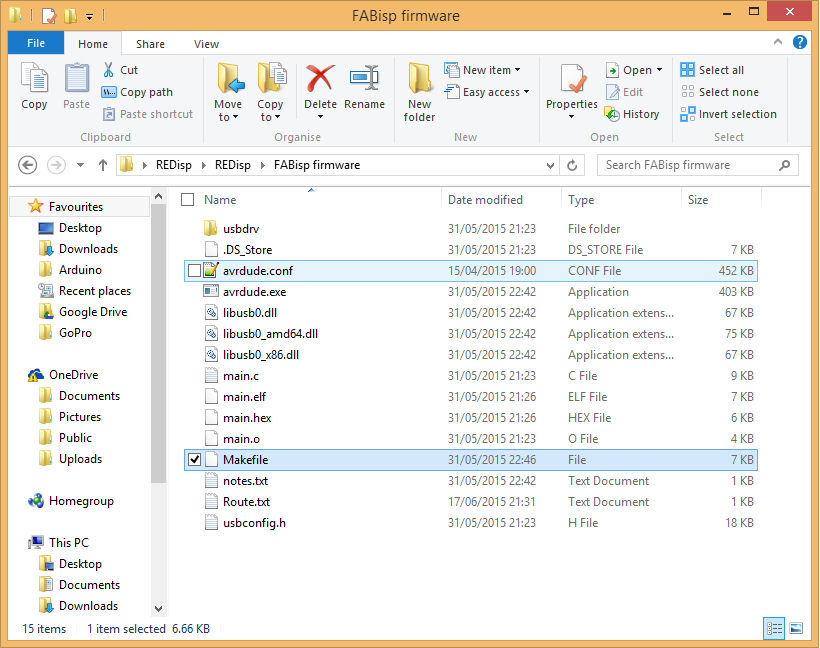Open the Delete options dropdown arrow
Viewport: 820px width, 648px height.
(x=320, y=117)
